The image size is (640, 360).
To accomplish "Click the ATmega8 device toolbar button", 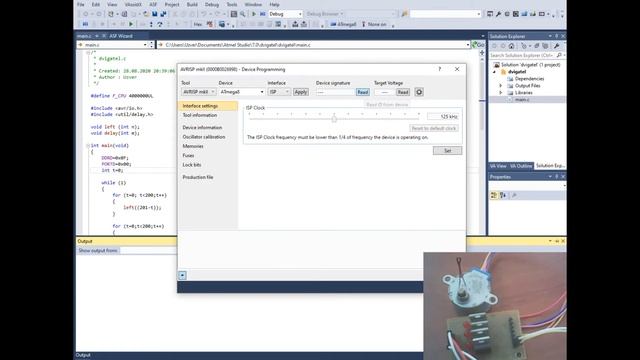I will [343, 24].
